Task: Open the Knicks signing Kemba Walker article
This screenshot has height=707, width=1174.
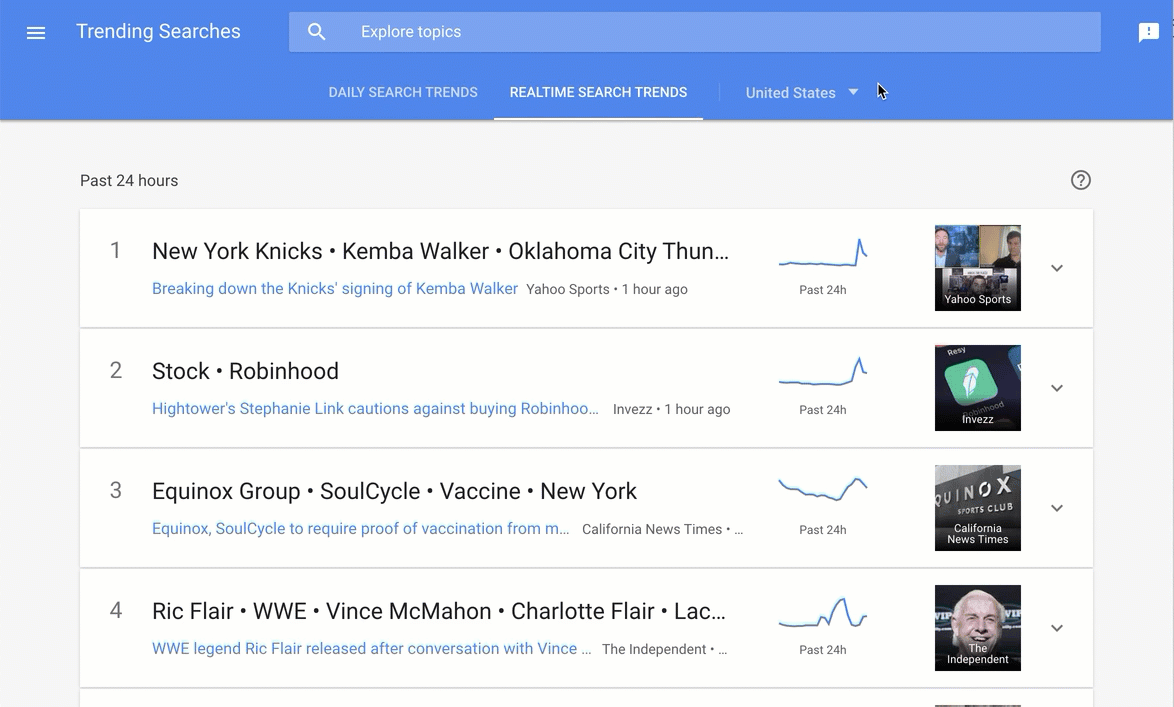Action: point(335,288)
